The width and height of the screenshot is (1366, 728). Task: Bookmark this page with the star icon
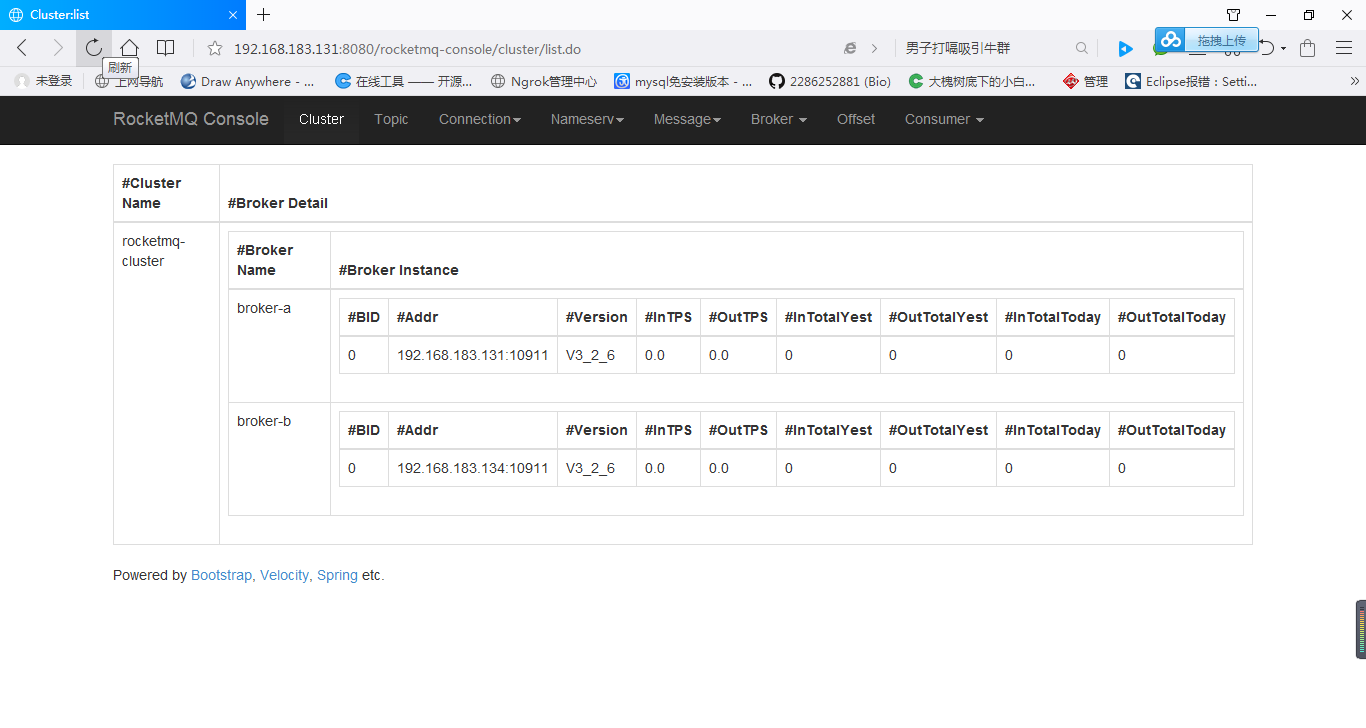[213, 48]
